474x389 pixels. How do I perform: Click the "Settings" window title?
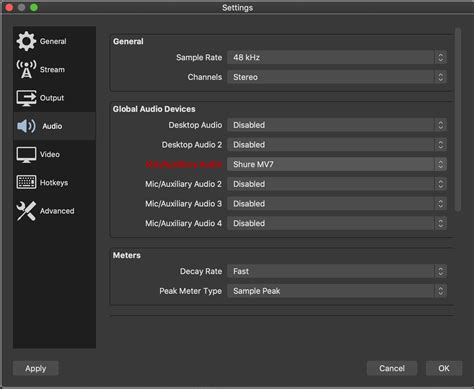237,7
